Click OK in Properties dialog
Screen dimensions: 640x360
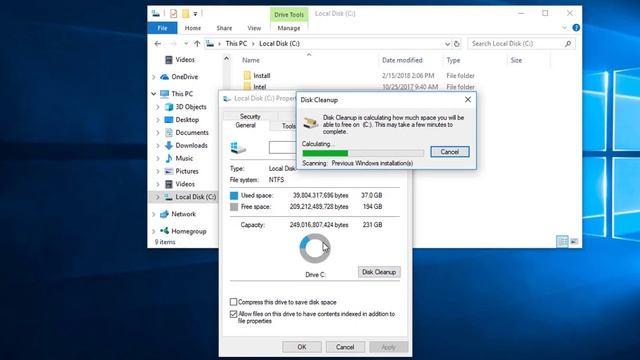[302, 347]
